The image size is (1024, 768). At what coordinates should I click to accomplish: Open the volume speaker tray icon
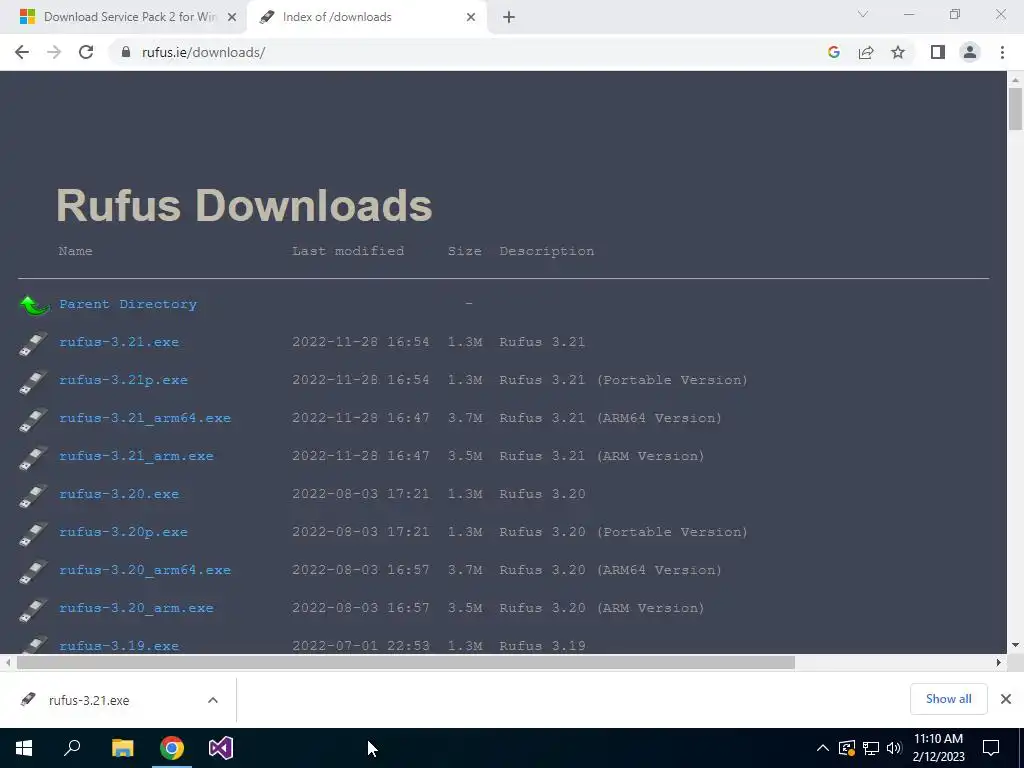tap(894, 748)
